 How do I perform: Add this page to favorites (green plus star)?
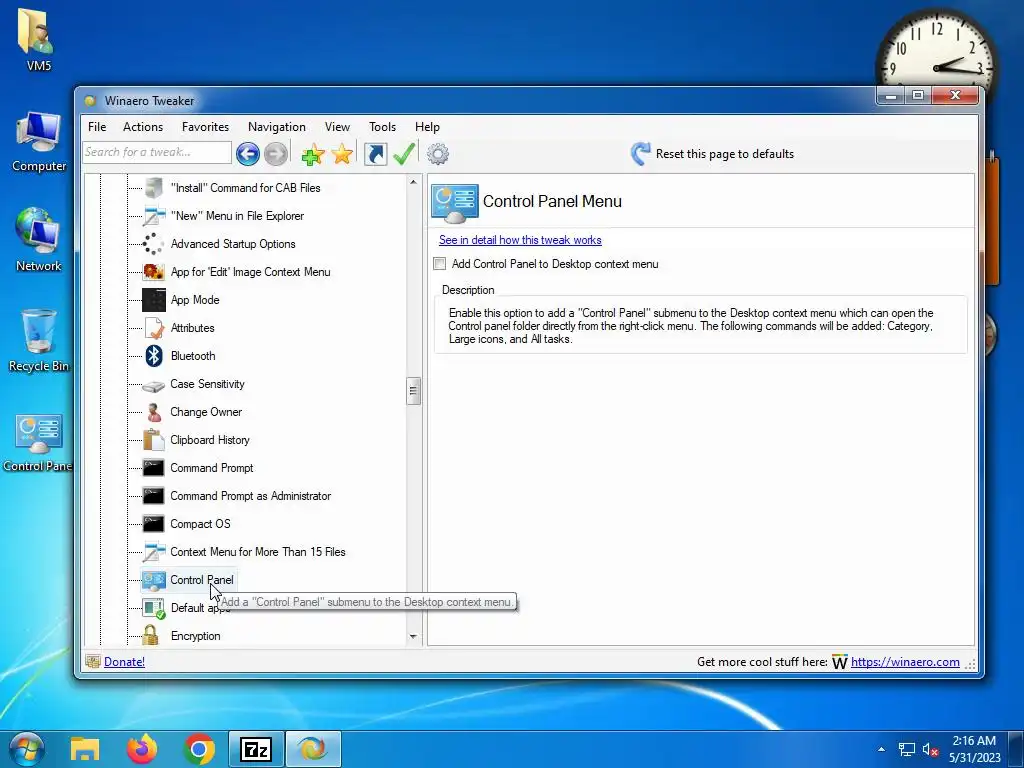(313, 154)
